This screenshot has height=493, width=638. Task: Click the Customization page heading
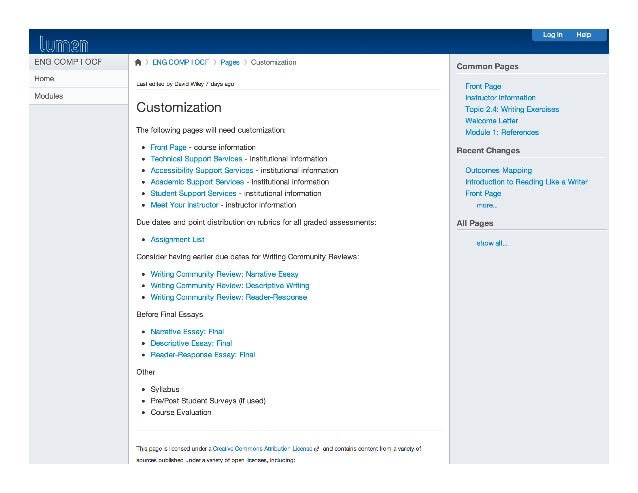tap(179, 107)
